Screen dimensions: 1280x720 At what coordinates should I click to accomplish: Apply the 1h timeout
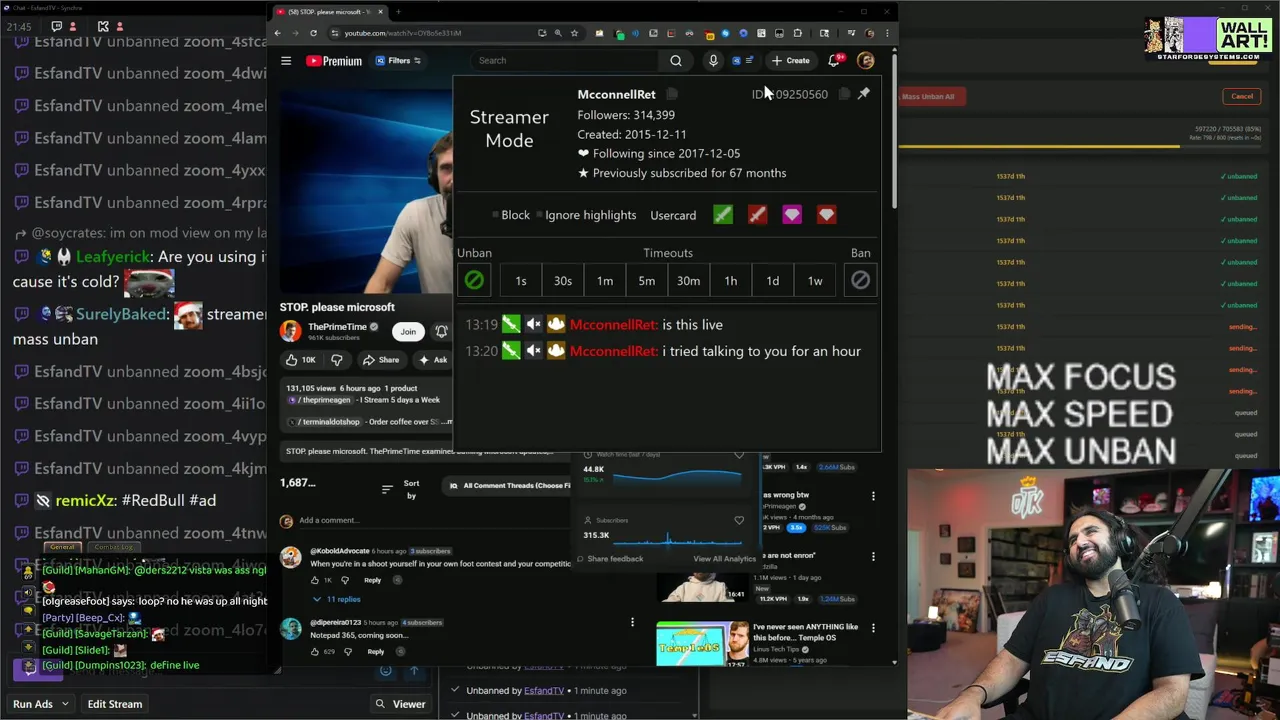point(731,281)
